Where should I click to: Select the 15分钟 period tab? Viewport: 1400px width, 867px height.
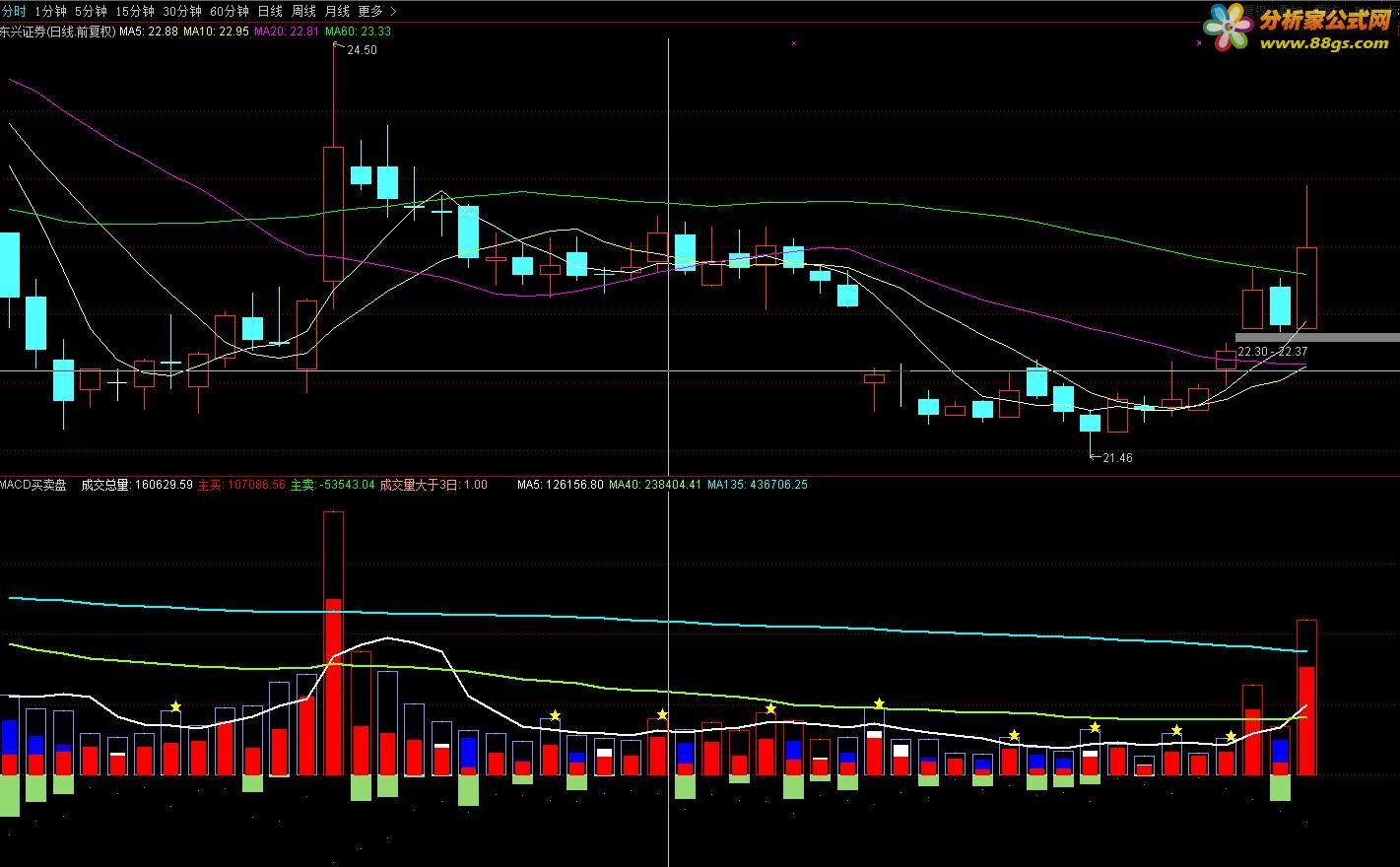click(x=135, y=11)
